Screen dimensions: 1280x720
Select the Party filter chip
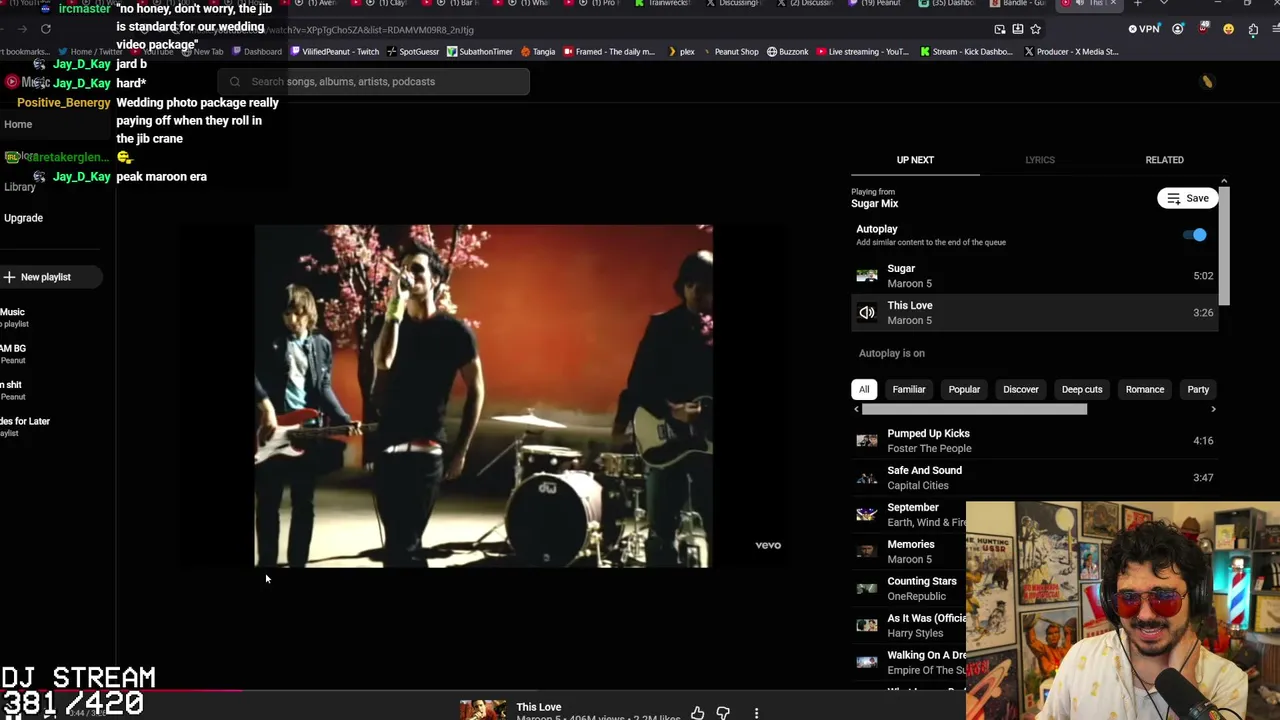[1198, 389]
